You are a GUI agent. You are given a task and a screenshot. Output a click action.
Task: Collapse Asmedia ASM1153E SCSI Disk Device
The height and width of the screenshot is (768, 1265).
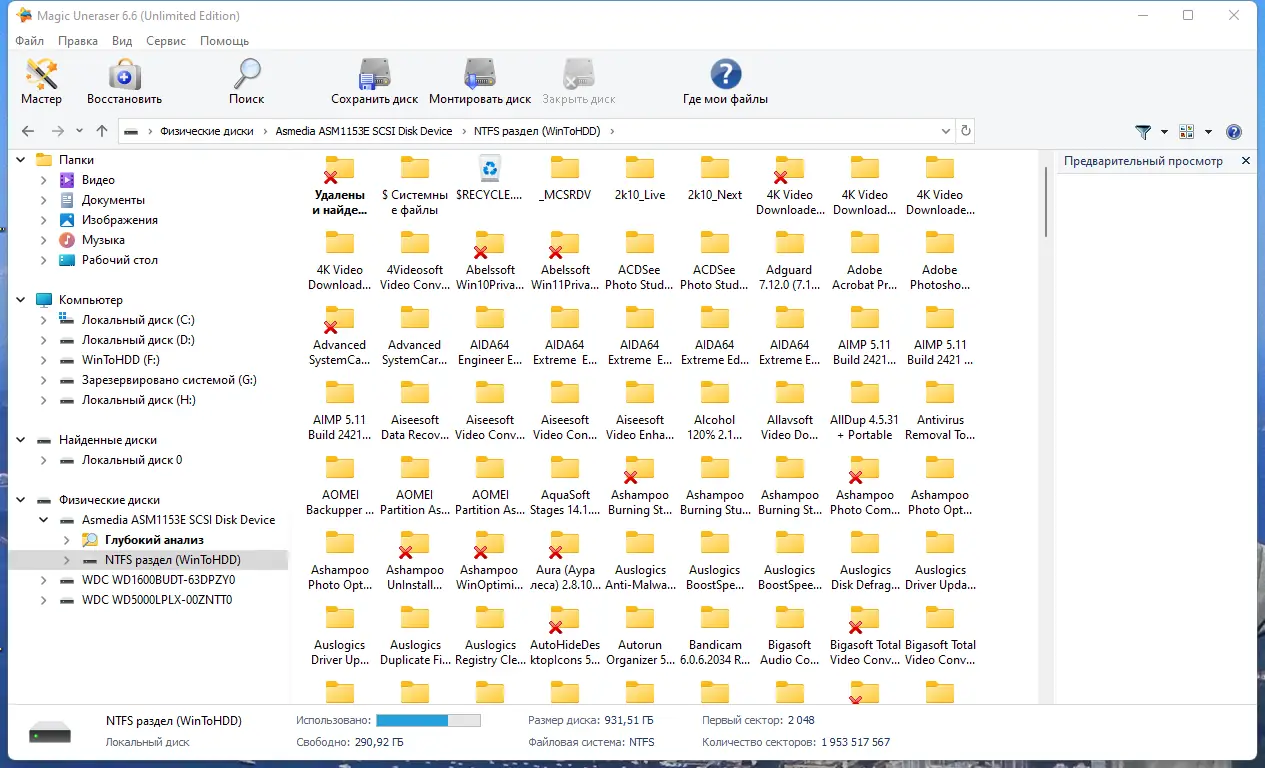(43, 520)
